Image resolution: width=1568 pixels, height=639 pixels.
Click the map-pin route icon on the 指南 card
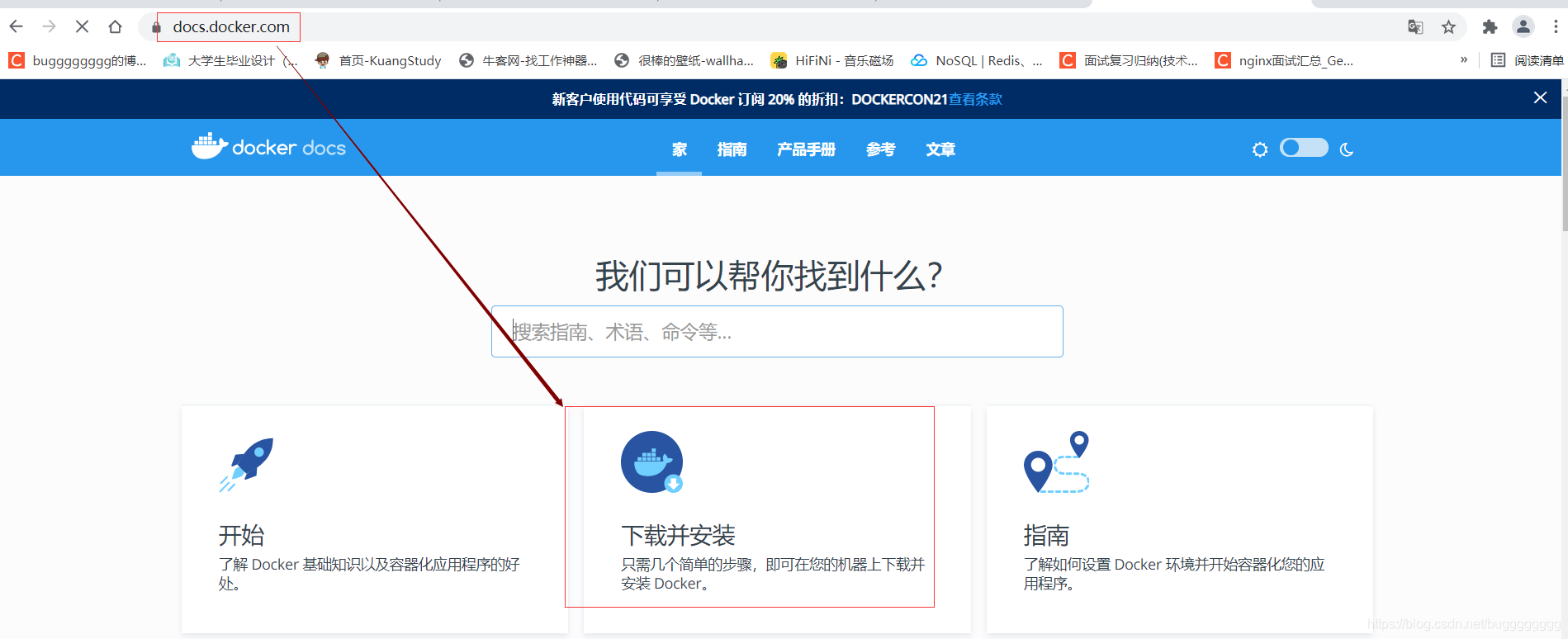(x=1057, y=462)
